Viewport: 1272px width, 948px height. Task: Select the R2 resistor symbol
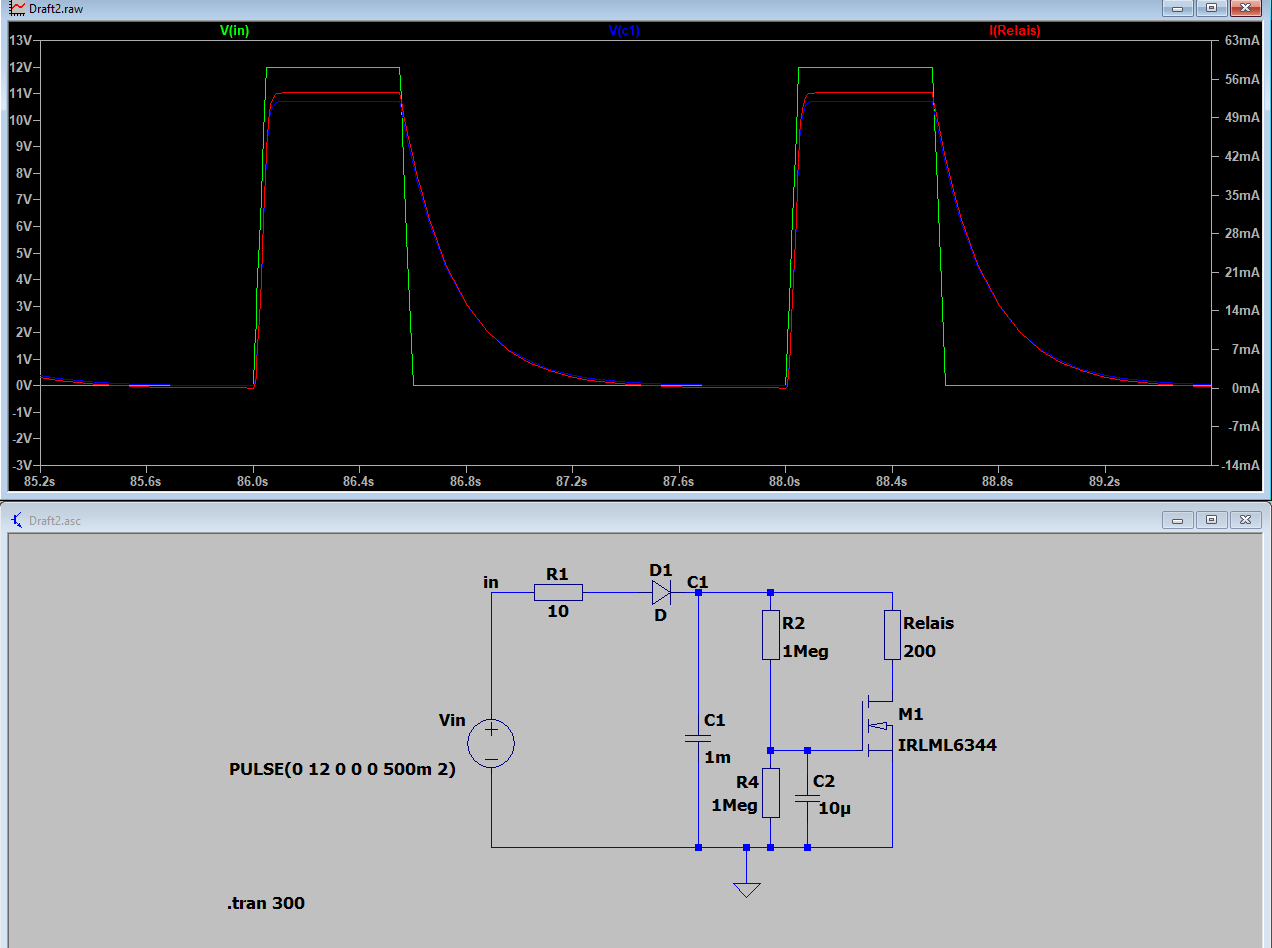pyautogui.click(x=770, y=635)
